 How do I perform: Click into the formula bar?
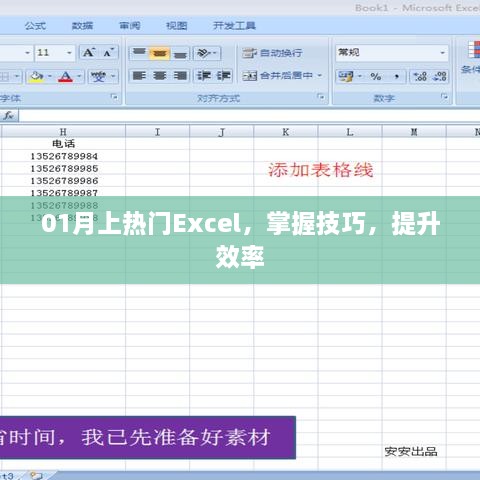(x=249, y=116)
